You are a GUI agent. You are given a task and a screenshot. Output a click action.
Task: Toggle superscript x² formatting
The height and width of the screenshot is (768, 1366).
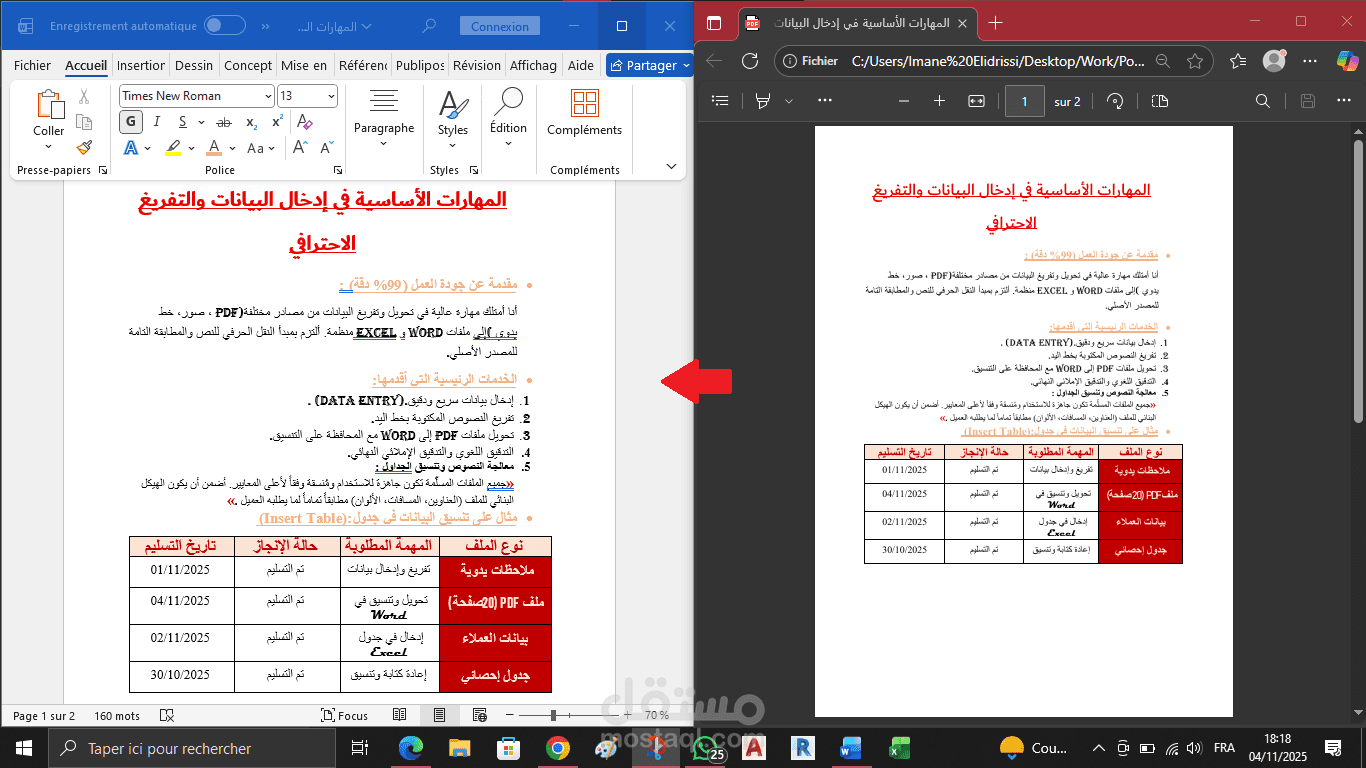[x=277, y=122]
